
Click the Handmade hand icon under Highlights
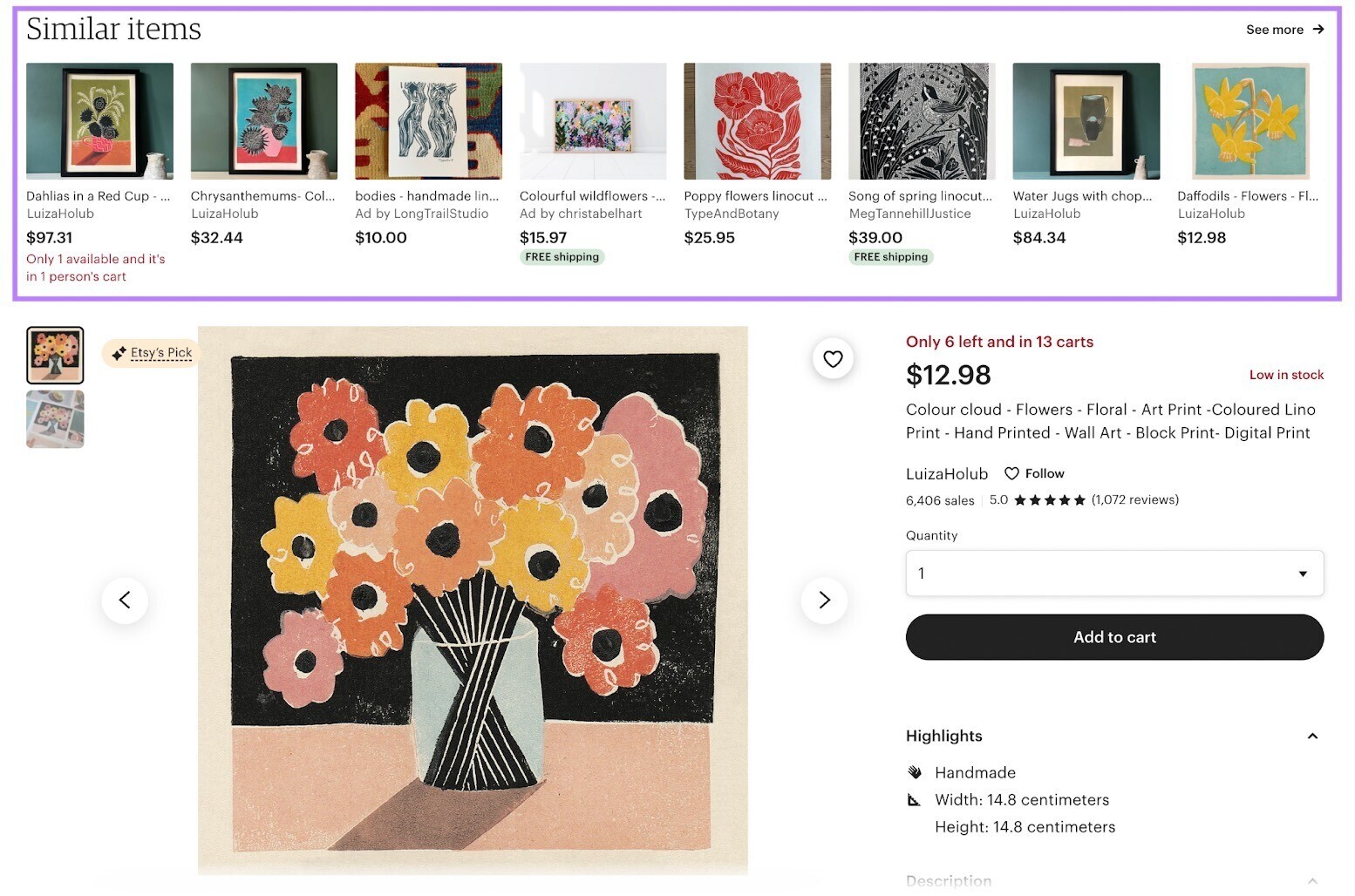point(913,772)
